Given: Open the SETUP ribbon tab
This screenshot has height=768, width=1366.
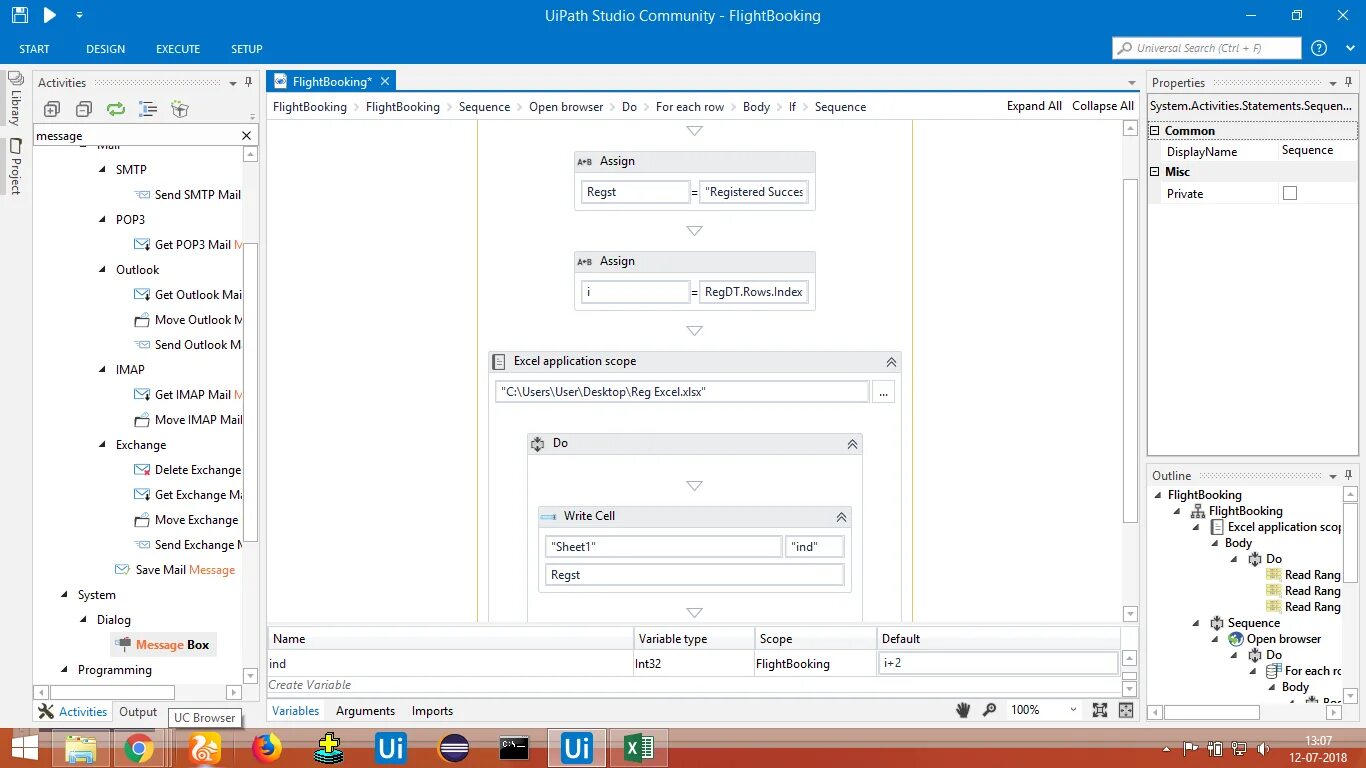Looking at the screenshot, I should 247,49.
